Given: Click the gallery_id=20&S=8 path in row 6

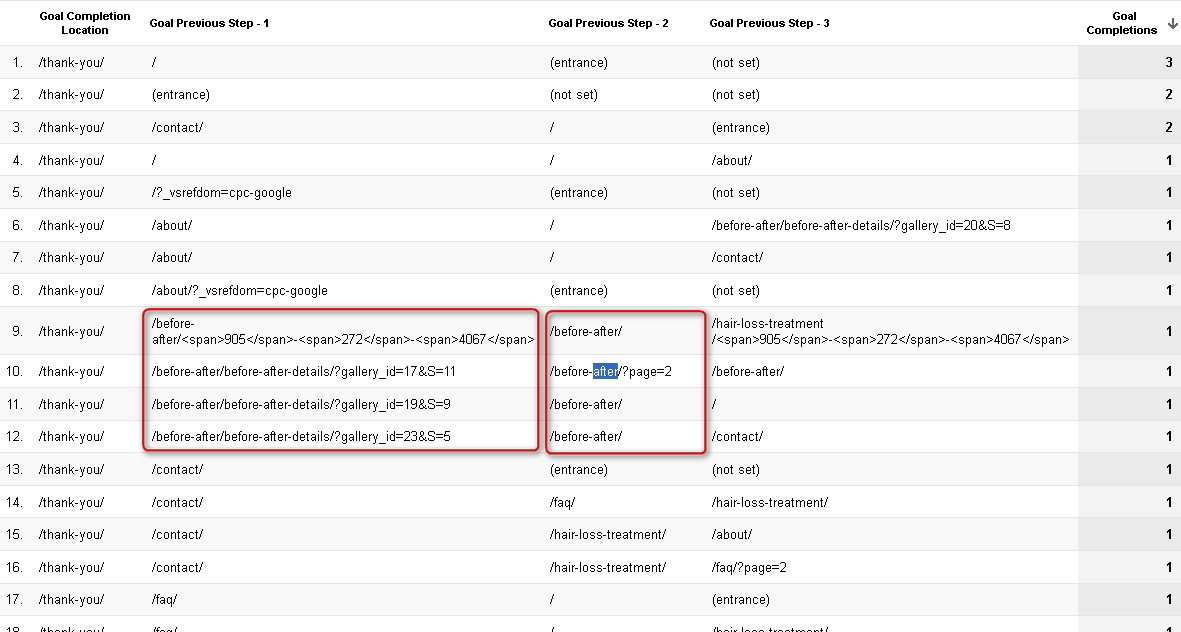Looking at the screenshot, I should [x=861, y=225].
